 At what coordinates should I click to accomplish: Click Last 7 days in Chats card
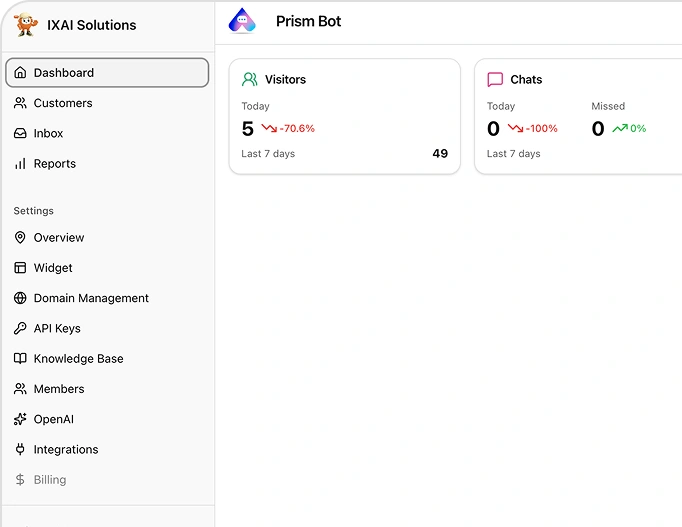513,153
